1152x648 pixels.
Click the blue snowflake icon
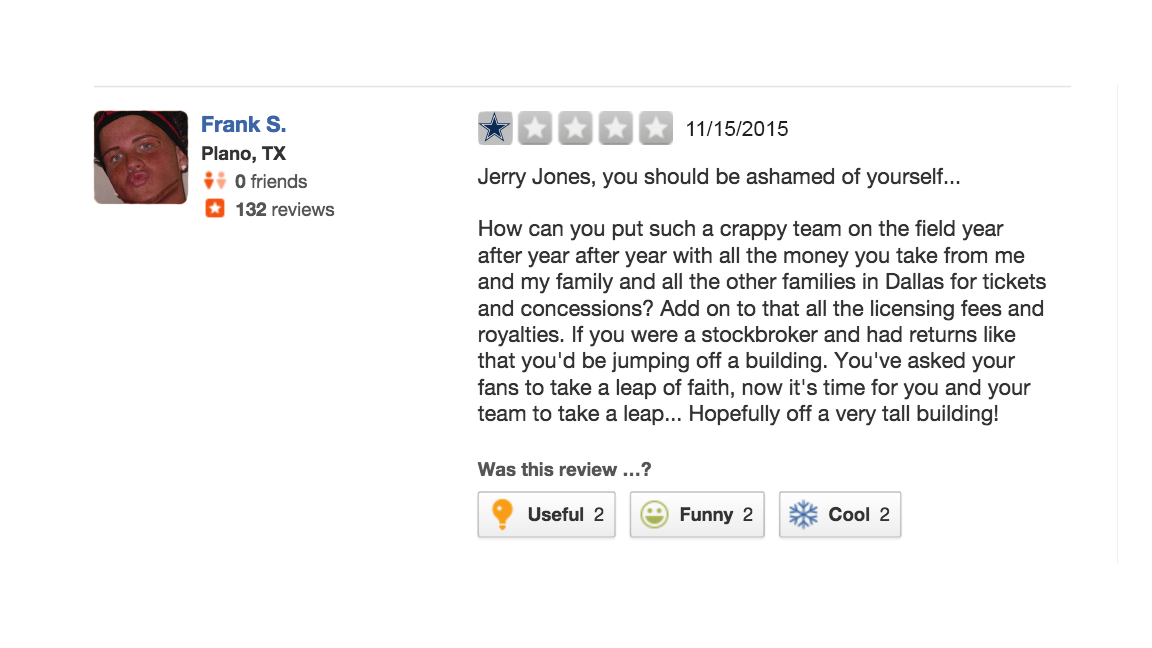click(x=803, y=515)
